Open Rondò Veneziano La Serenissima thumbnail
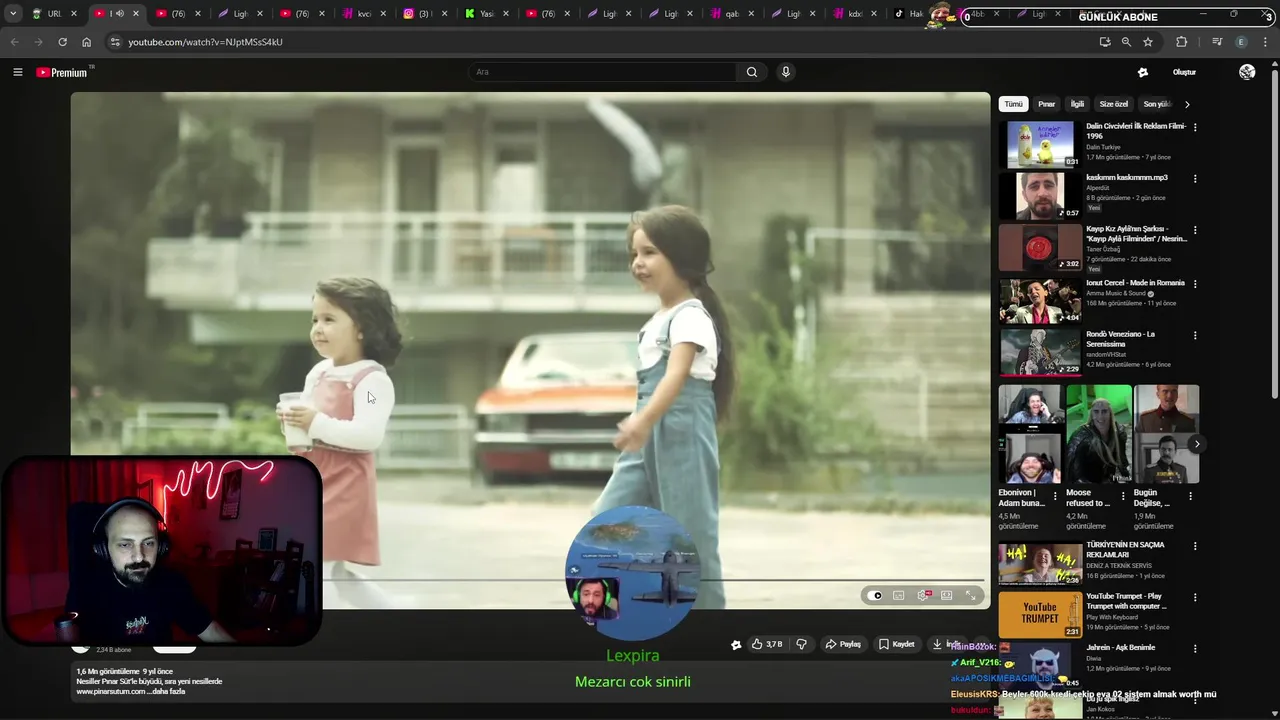Screen dimensions: 1280x720 pos(1040,353)
